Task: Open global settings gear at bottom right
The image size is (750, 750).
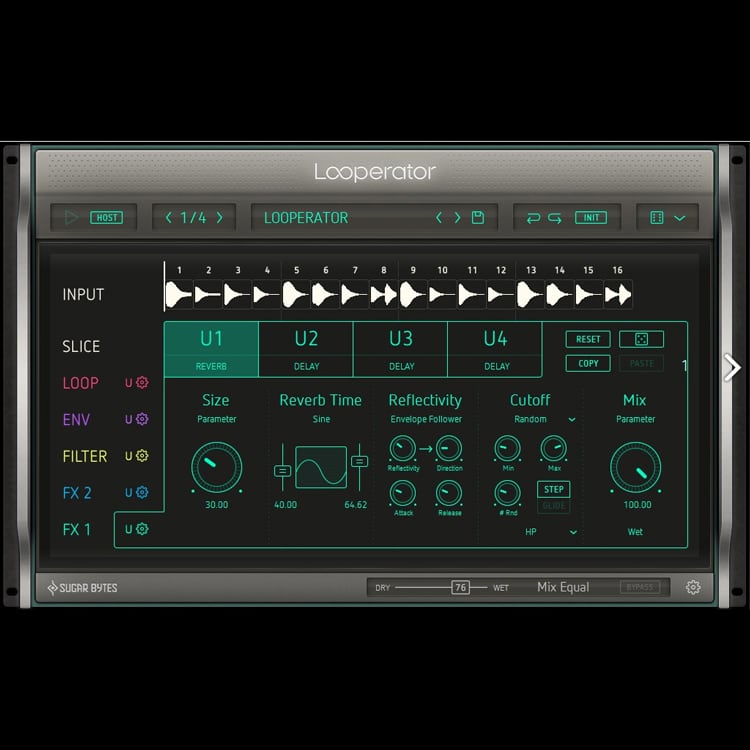Action: [x=693, y=587]
